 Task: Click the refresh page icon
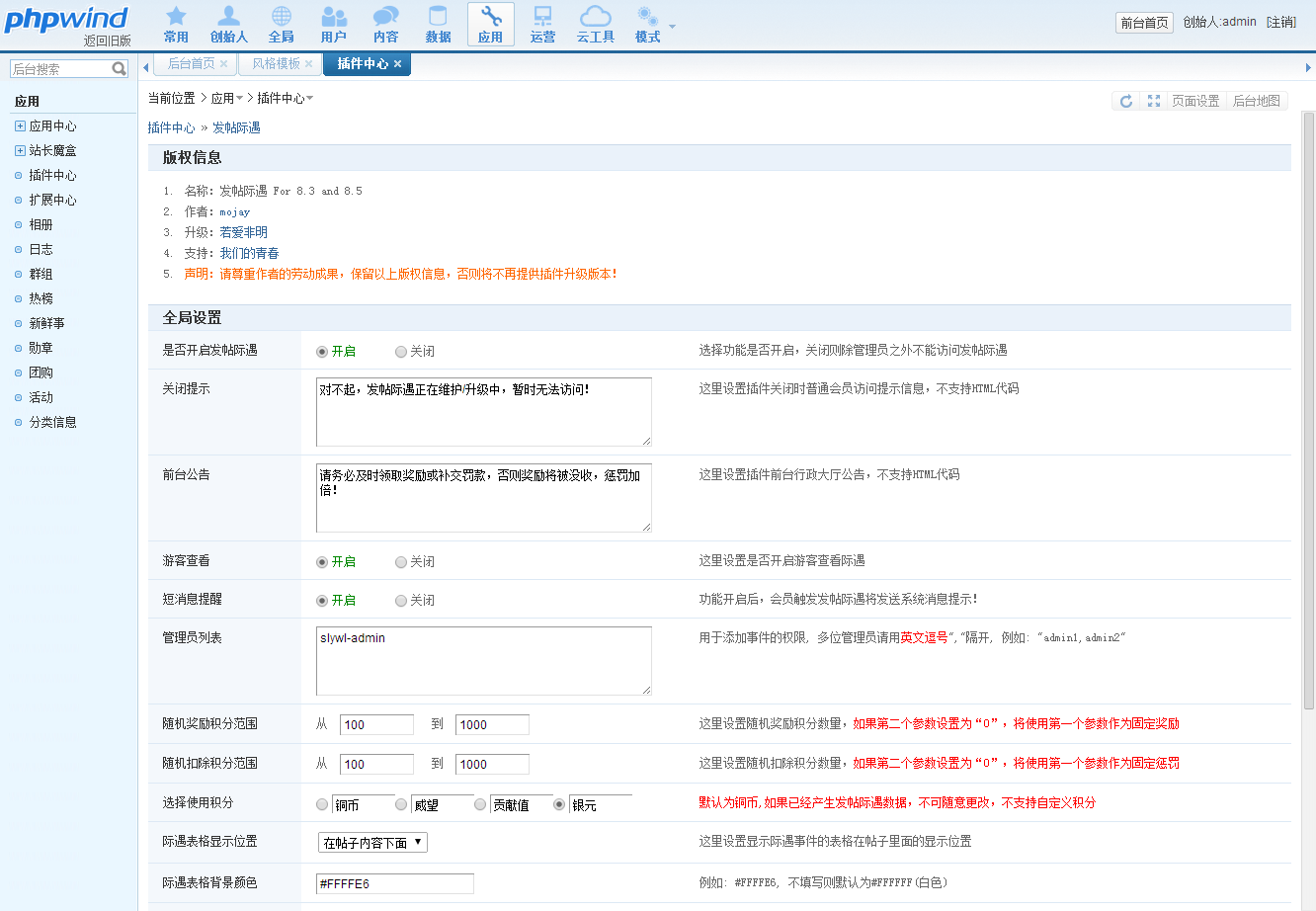(x=1126, y=101)
